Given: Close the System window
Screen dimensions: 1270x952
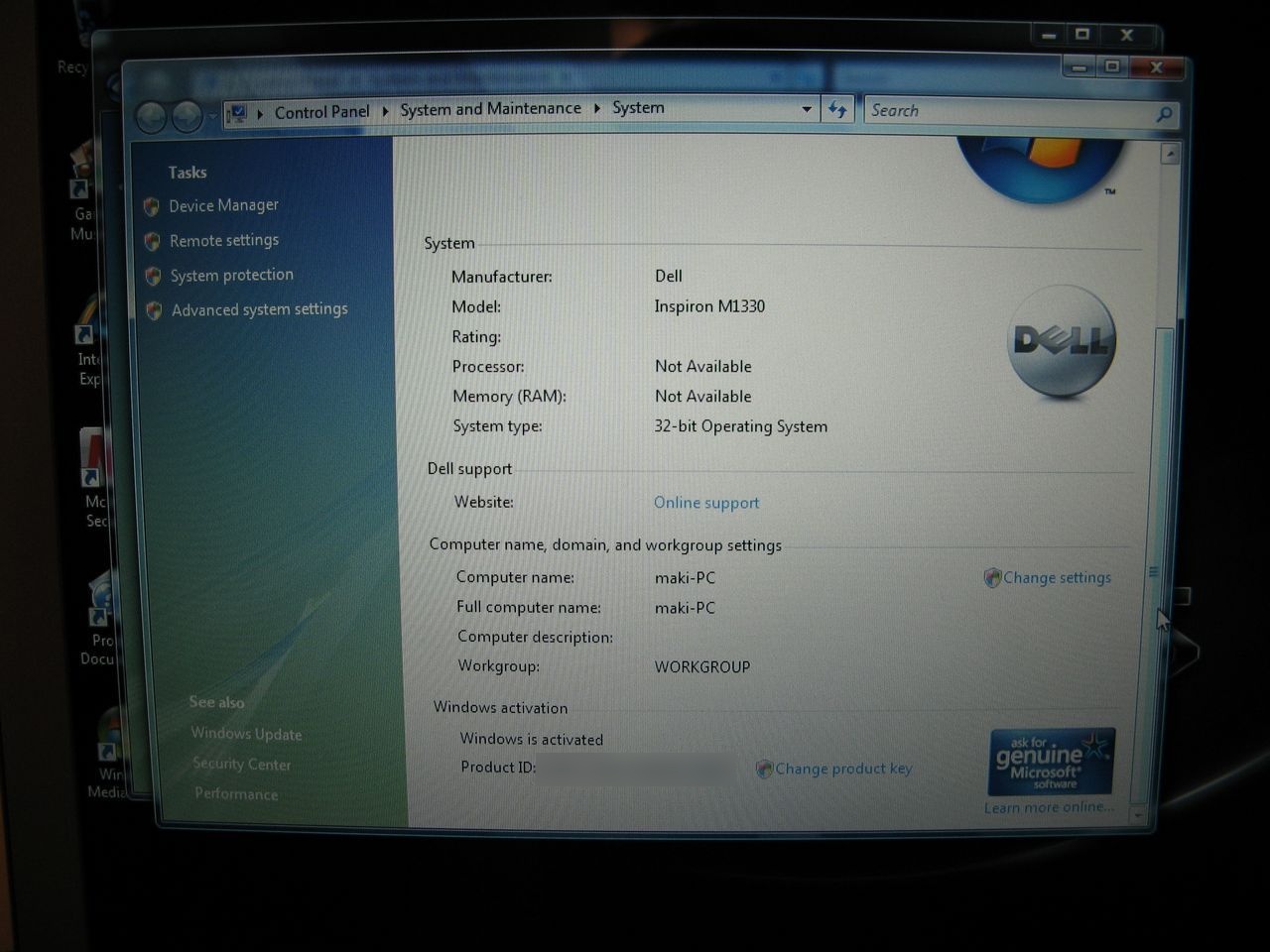Looking at the screenshot, I should click(x=1157, y=66).
